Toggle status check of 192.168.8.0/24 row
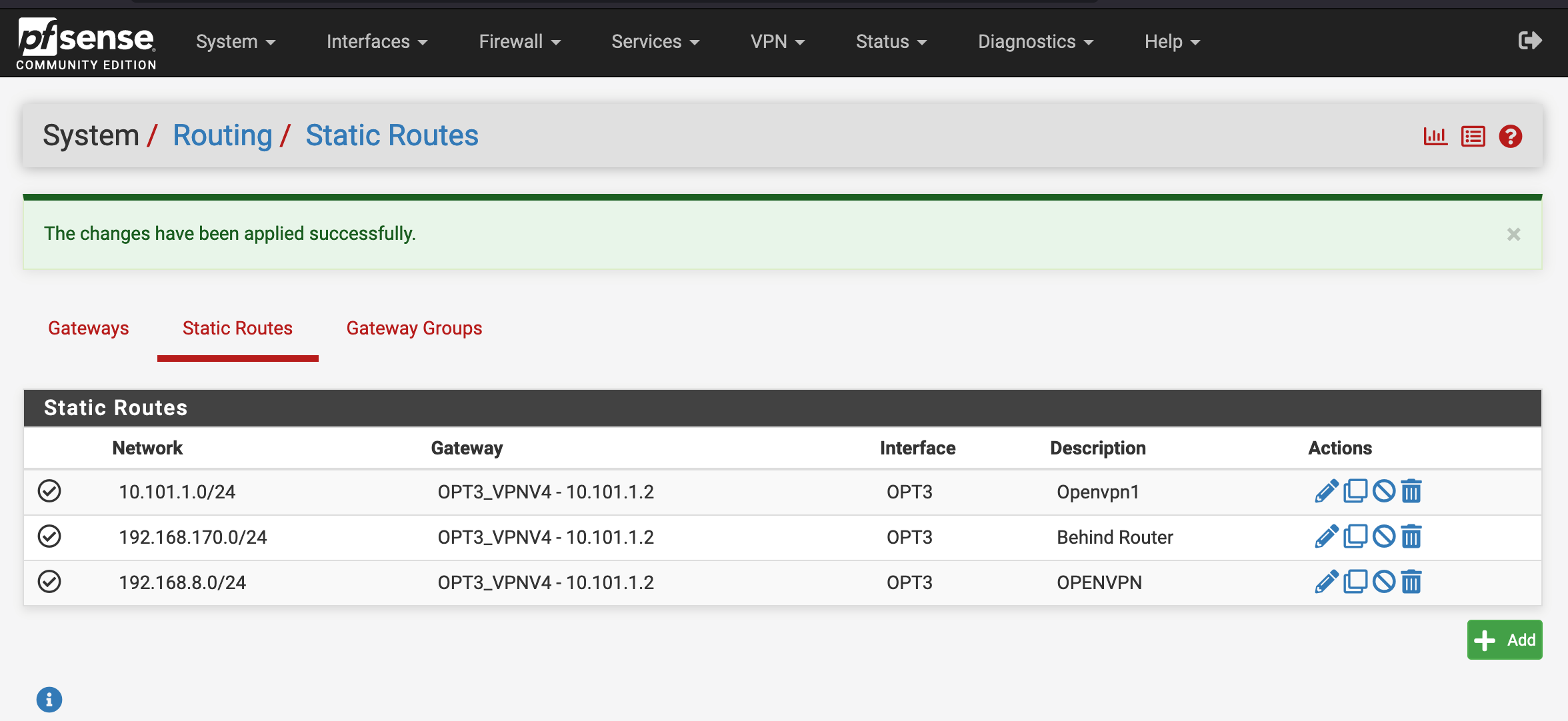 pos(49,582)
